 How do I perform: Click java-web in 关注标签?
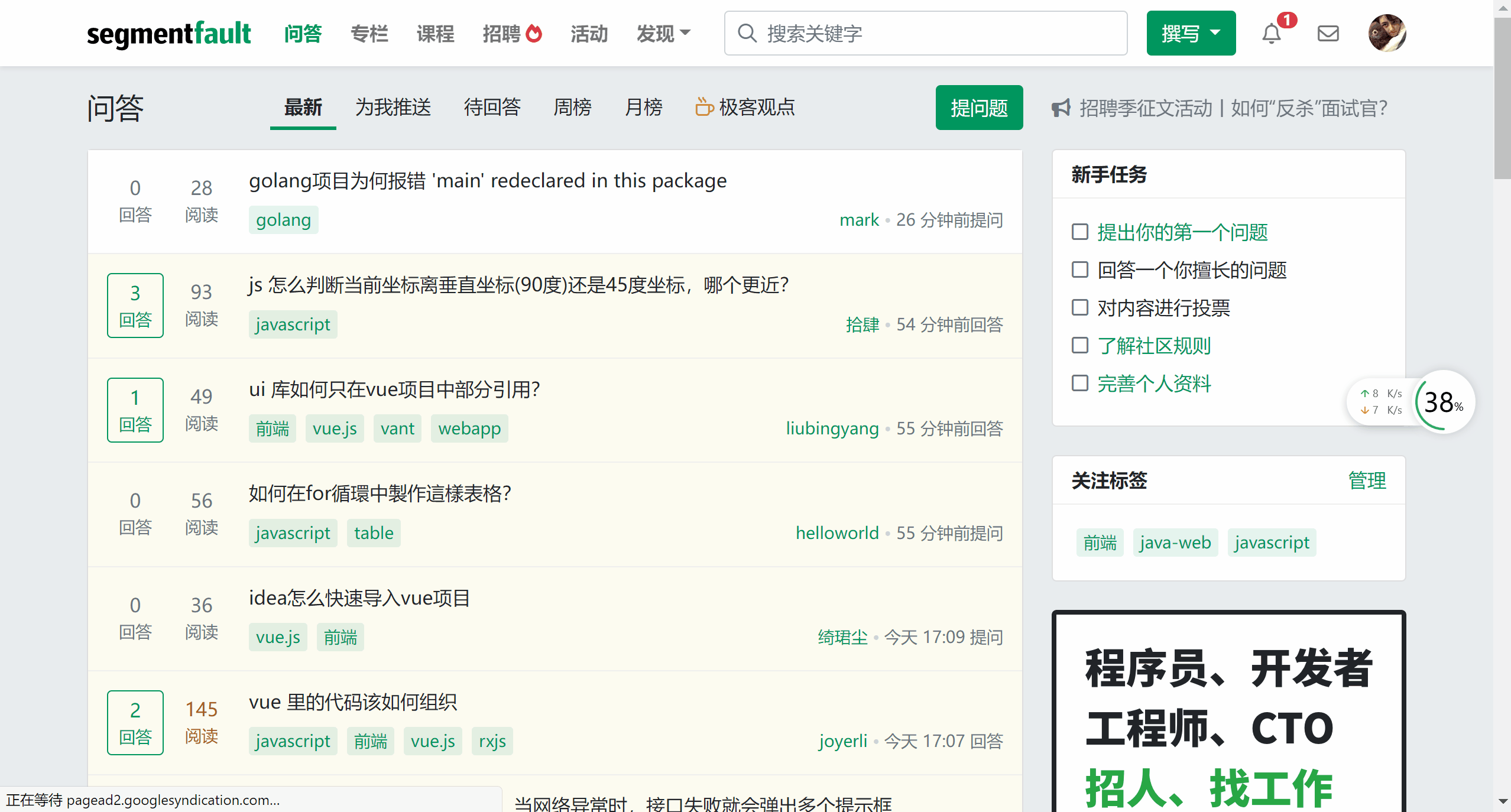(1175, 543)
